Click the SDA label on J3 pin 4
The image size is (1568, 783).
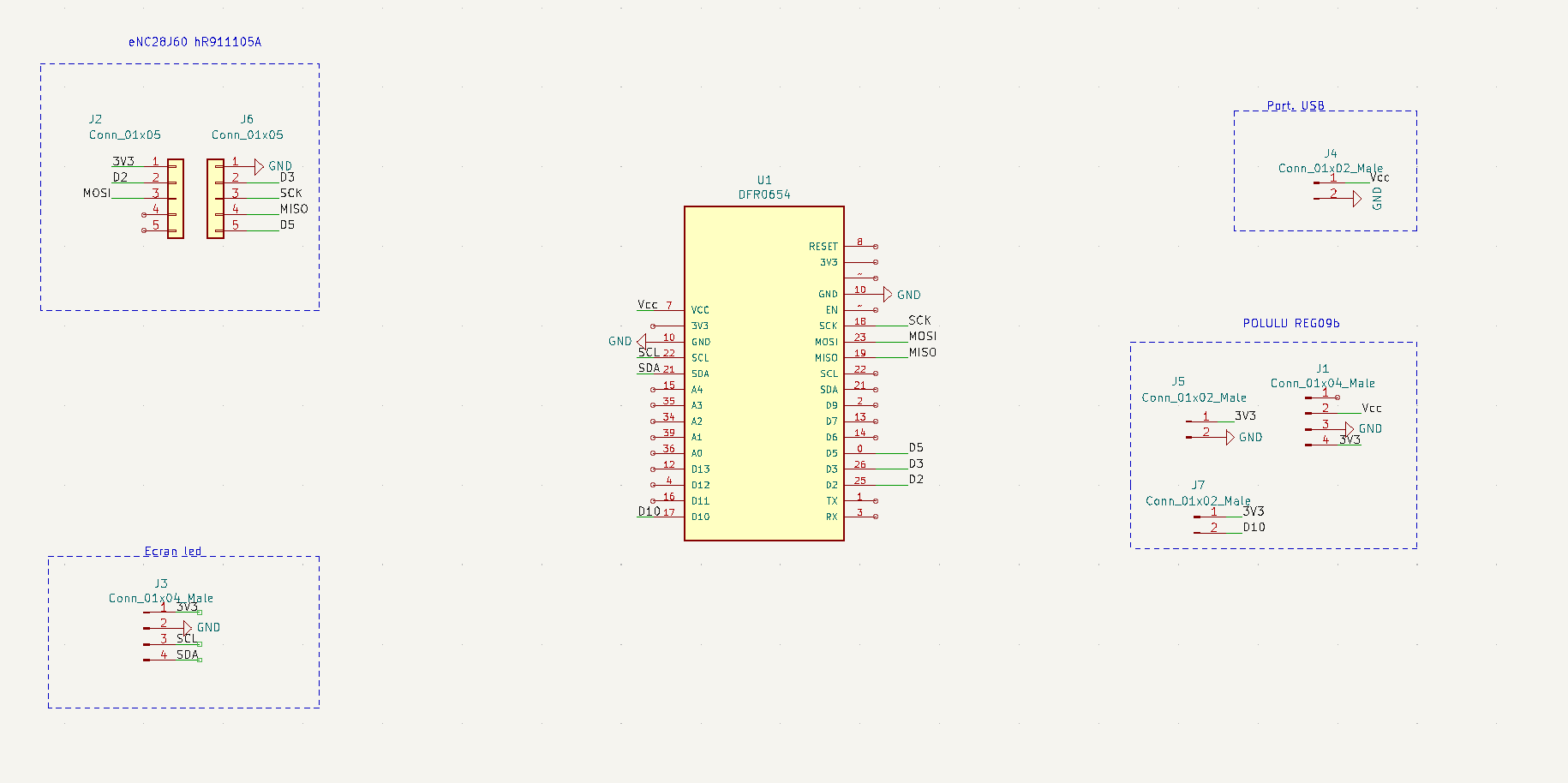click(188, 654)
